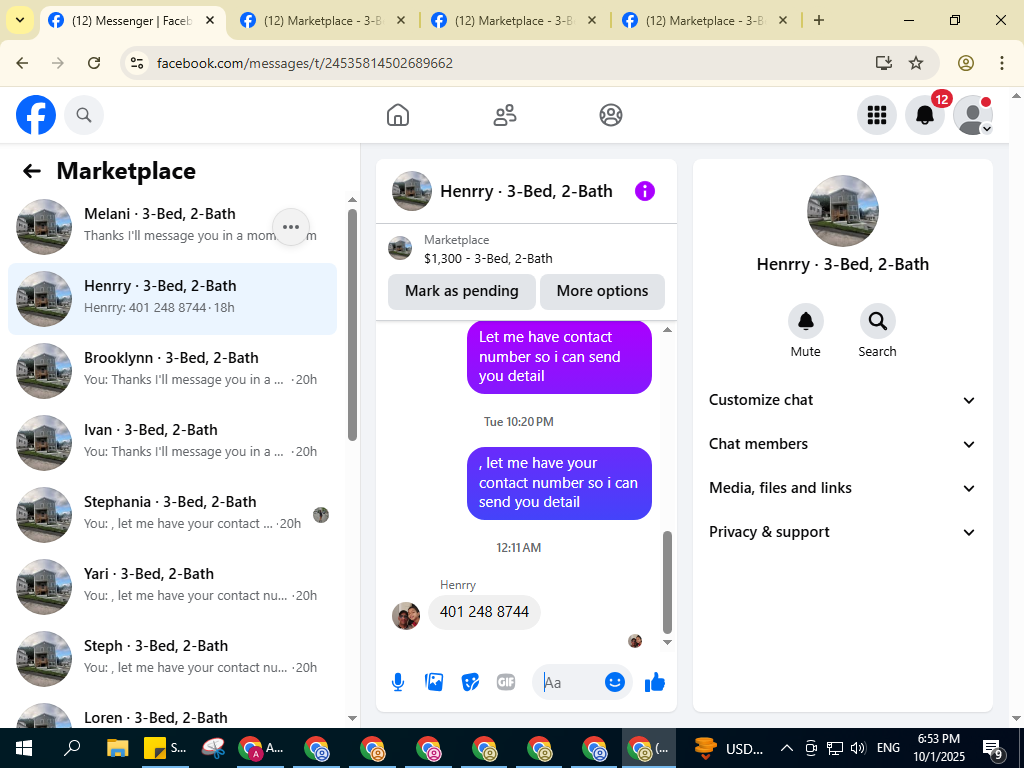Switch to fourth Marketplace browser tab
The width and height of the screenshot is (1024, 768).
tap(705, 21)
